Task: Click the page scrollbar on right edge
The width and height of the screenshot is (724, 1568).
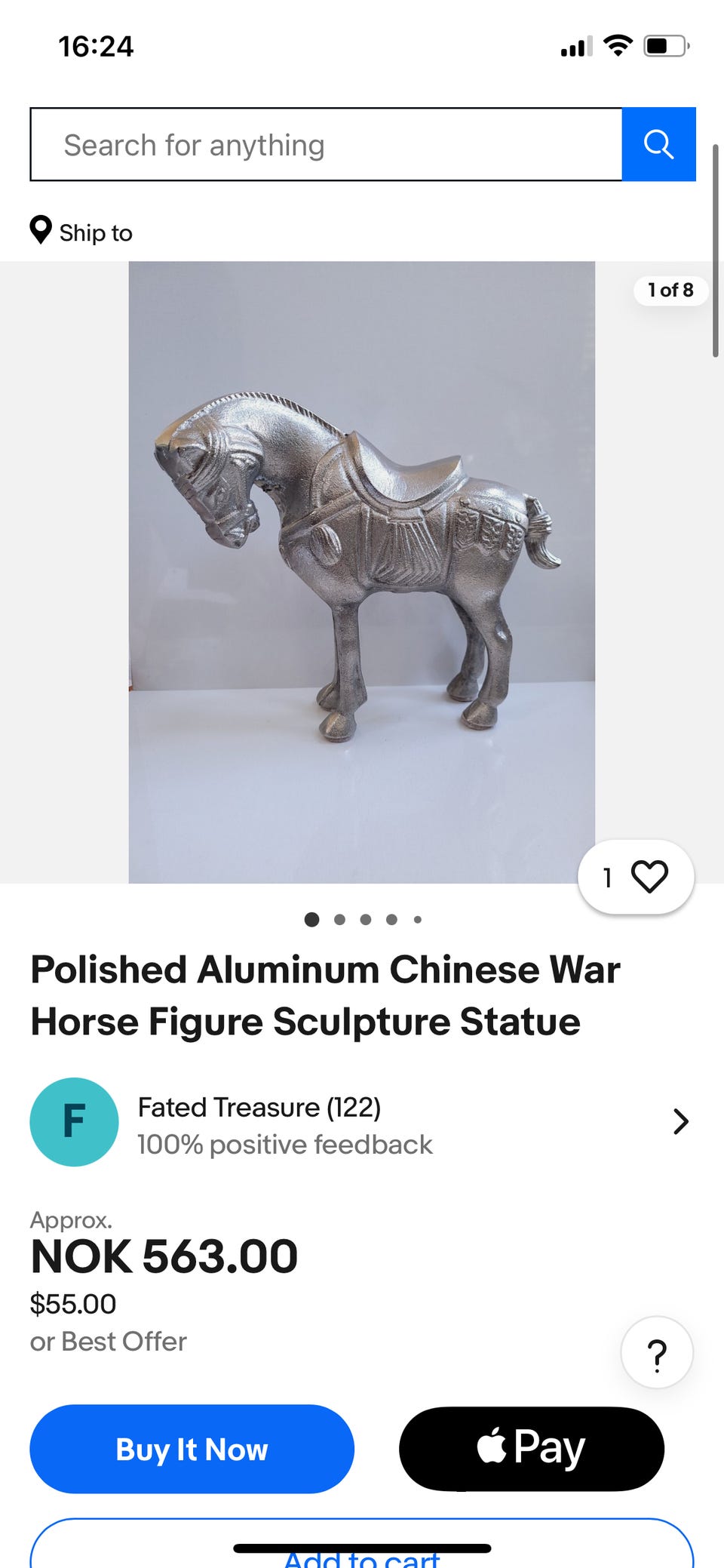Action: click(x=716, y=251)
